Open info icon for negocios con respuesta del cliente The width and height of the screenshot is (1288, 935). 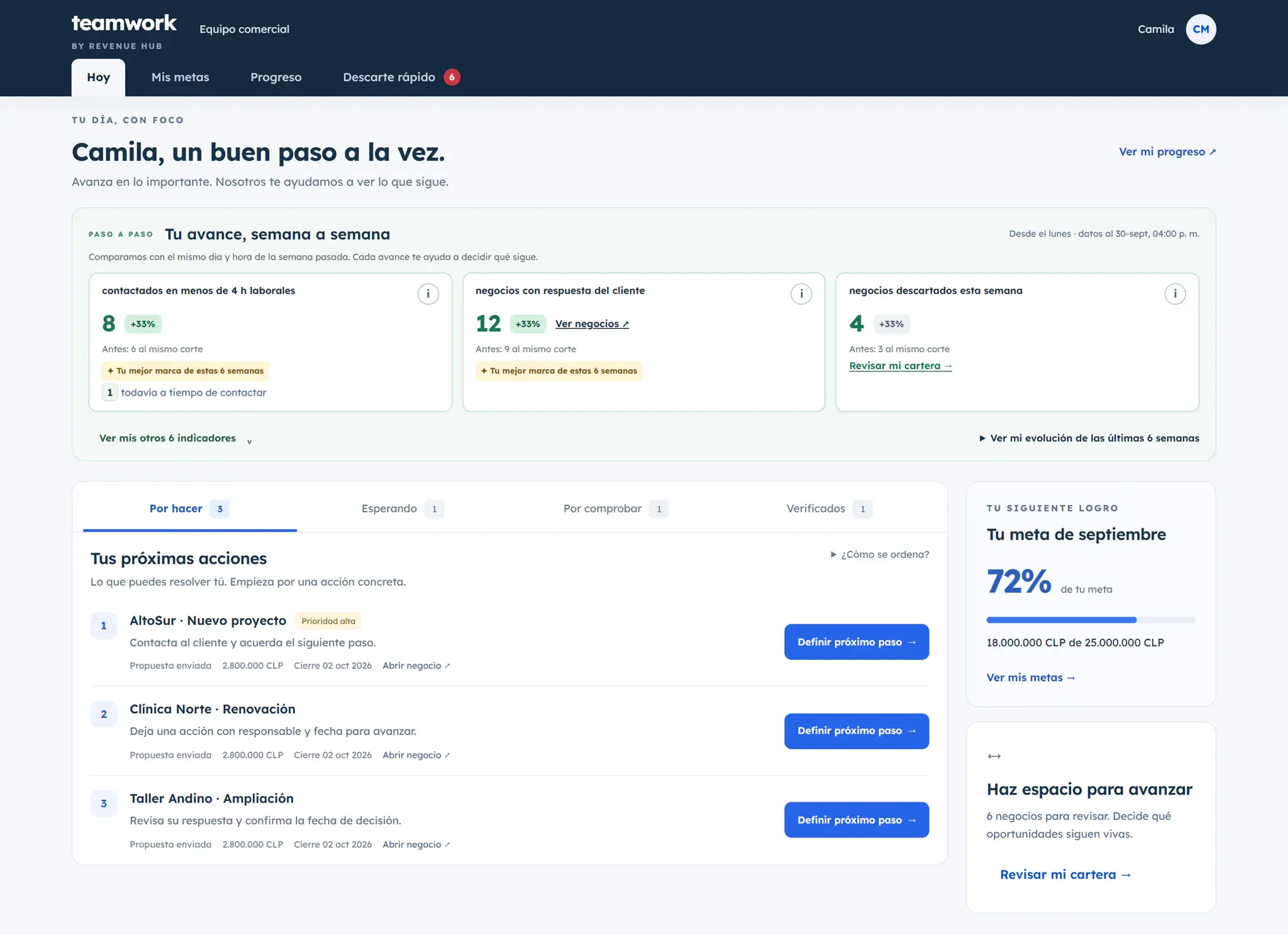pos(801,294)
